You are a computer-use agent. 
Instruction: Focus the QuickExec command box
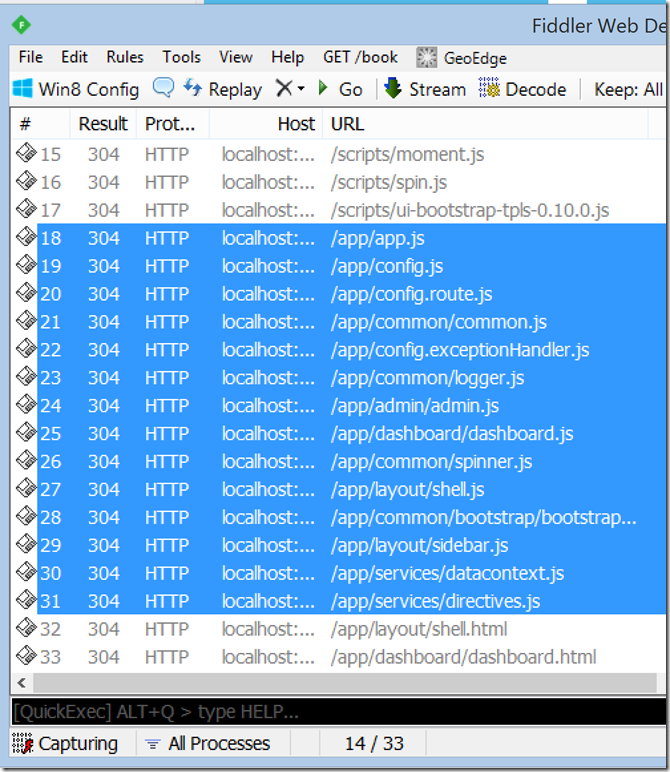click(x=339, y=711)
